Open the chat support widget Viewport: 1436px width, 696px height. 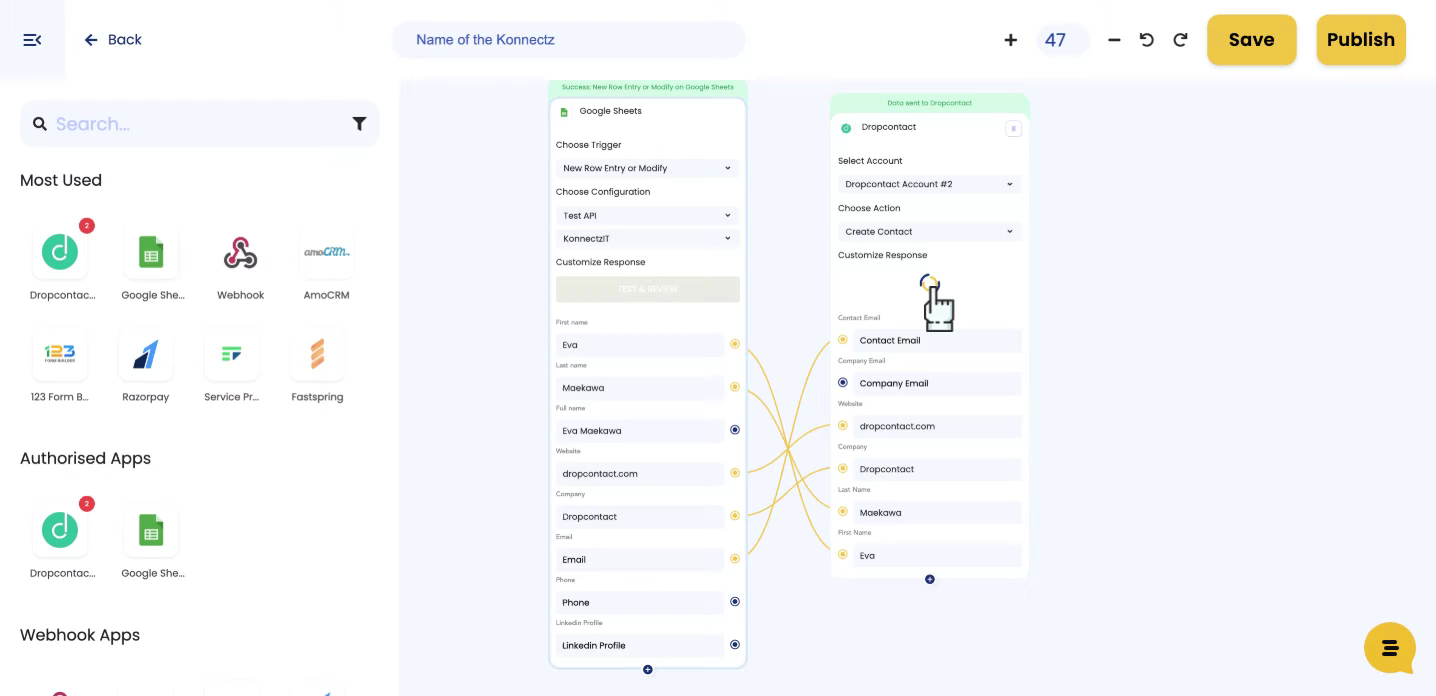click(x=1390, y=648)
